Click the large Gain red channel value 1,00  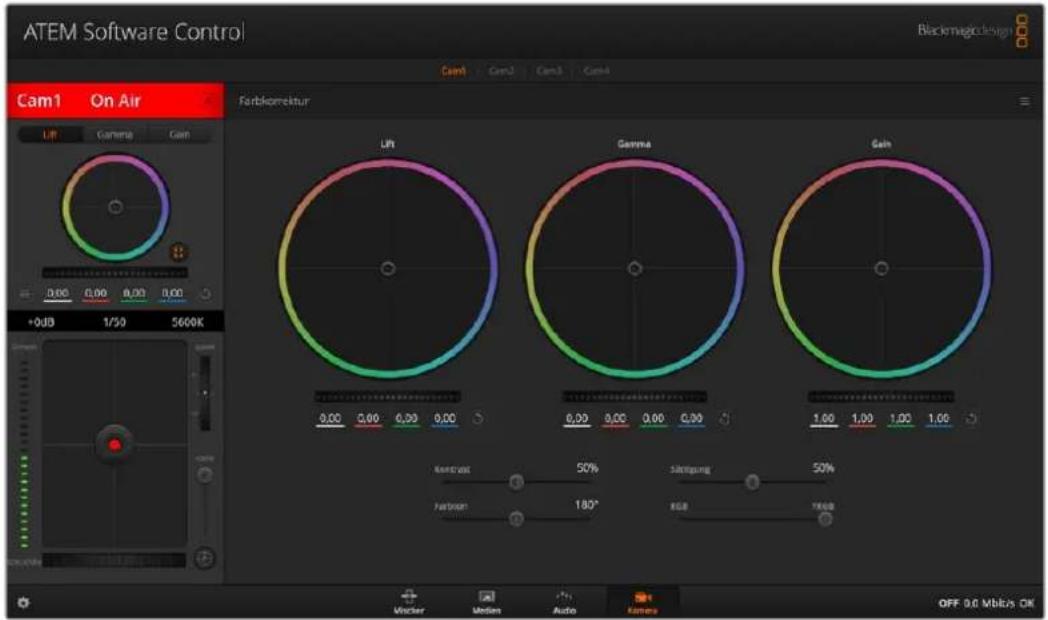click(x=862, y=420)
